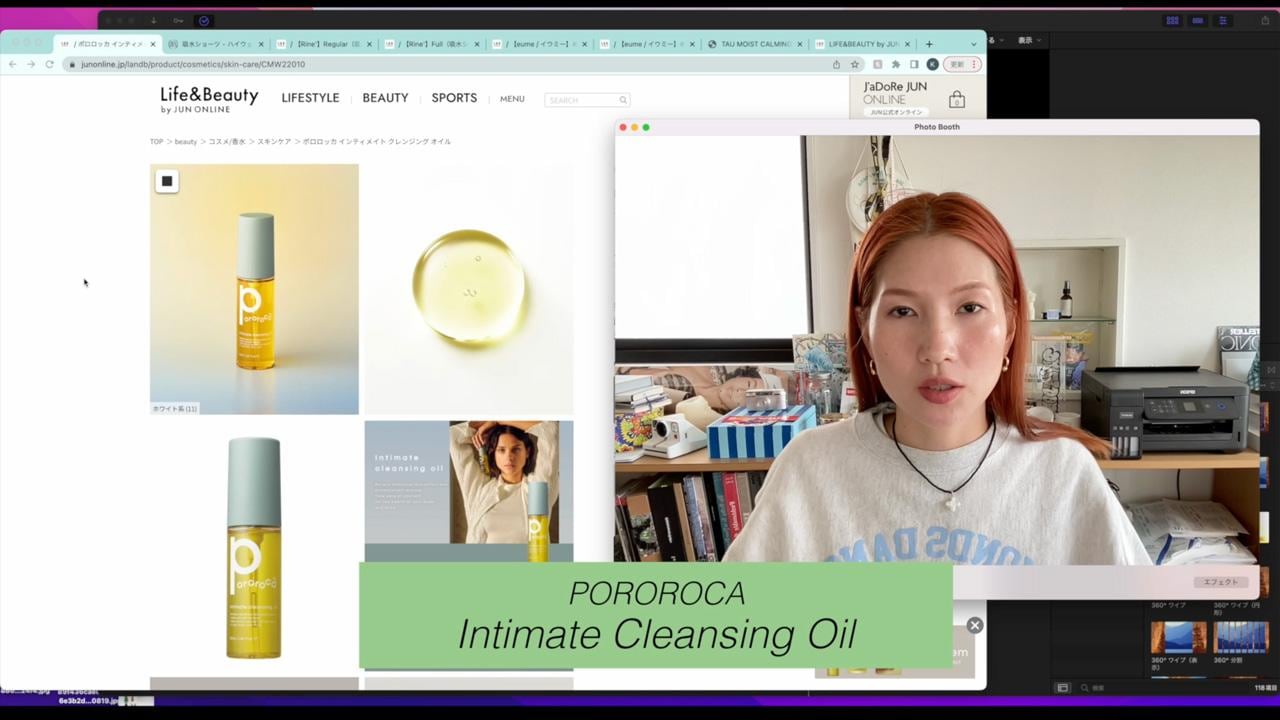
Task: Switch to the TAU MOIST CALMING tab
Action: point(755,44)
